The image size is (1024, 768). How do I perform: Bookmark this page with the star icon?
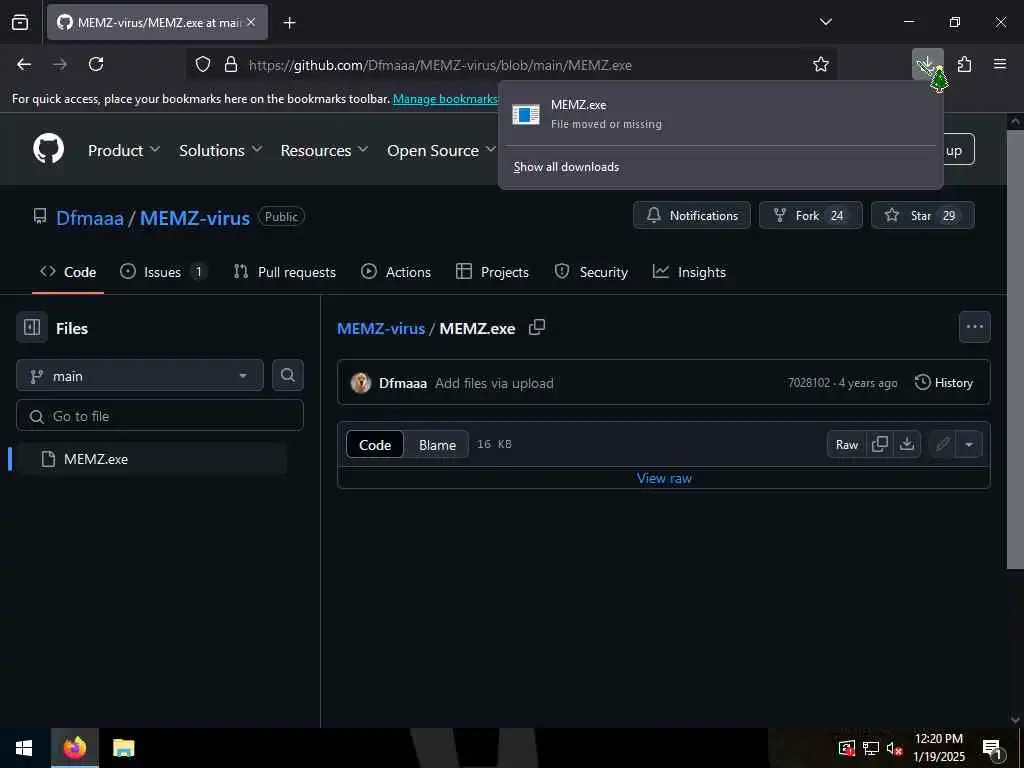coord(820,64)
